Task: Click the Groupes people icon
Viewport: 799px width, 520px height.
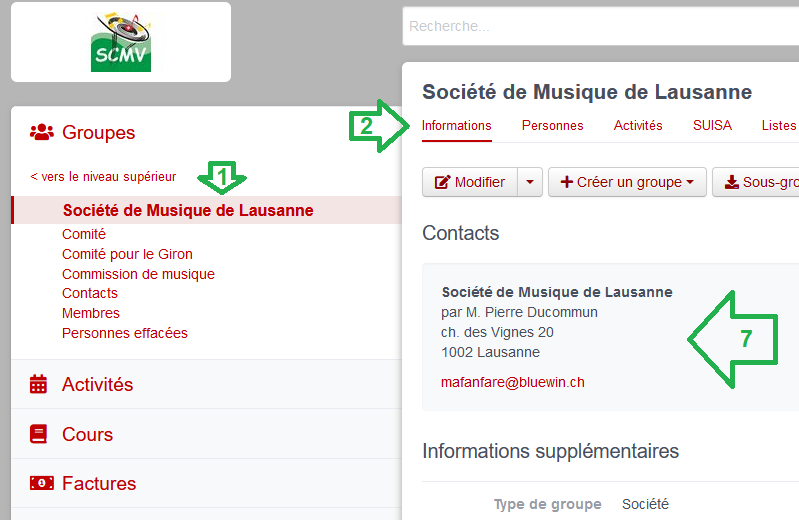Action: click(42, 132)
